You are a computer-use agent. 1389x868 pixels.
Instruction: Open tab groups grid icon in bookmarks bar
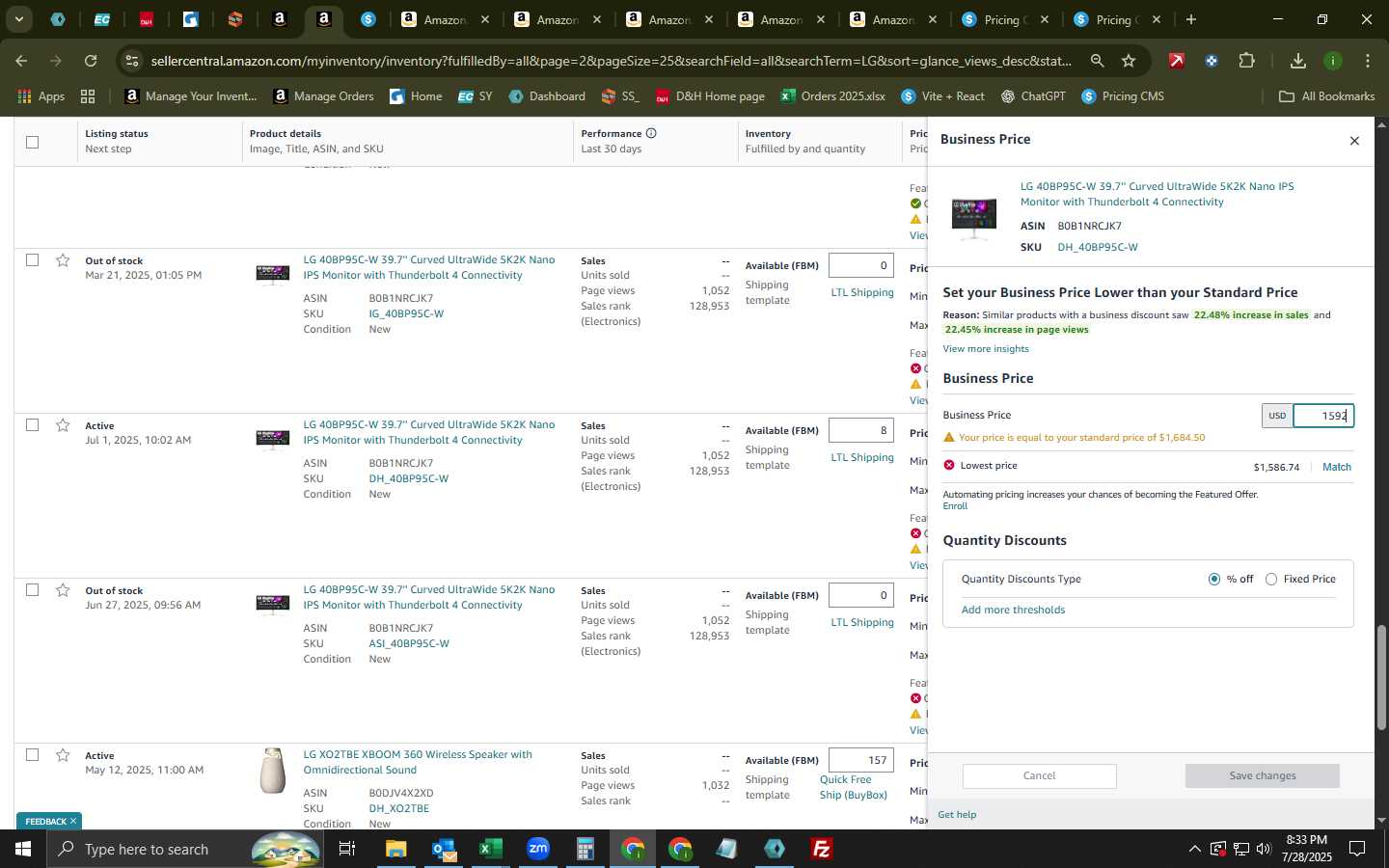pyautogui.click(x=88, y=96)
